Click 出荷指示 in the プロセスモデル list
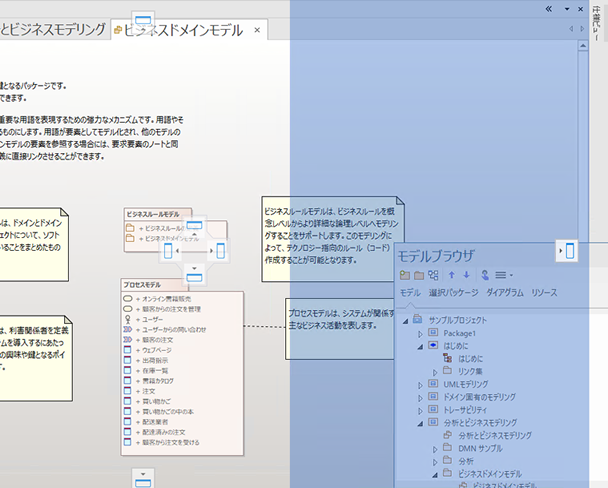The width and height of the screenshot is (608, 488). (x=155, y=360)
